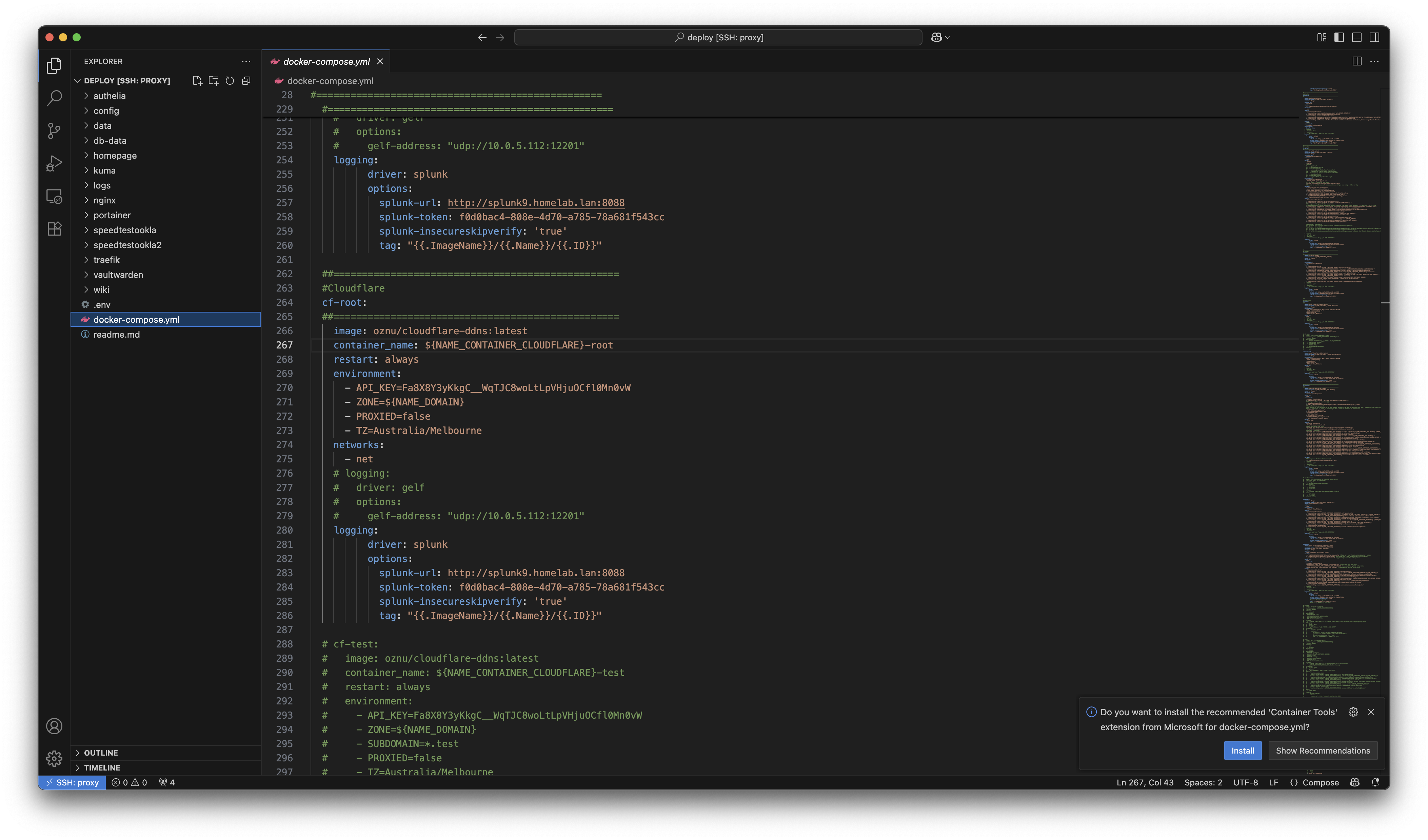Toggle the bottom panel visibility

point(1356,37)
